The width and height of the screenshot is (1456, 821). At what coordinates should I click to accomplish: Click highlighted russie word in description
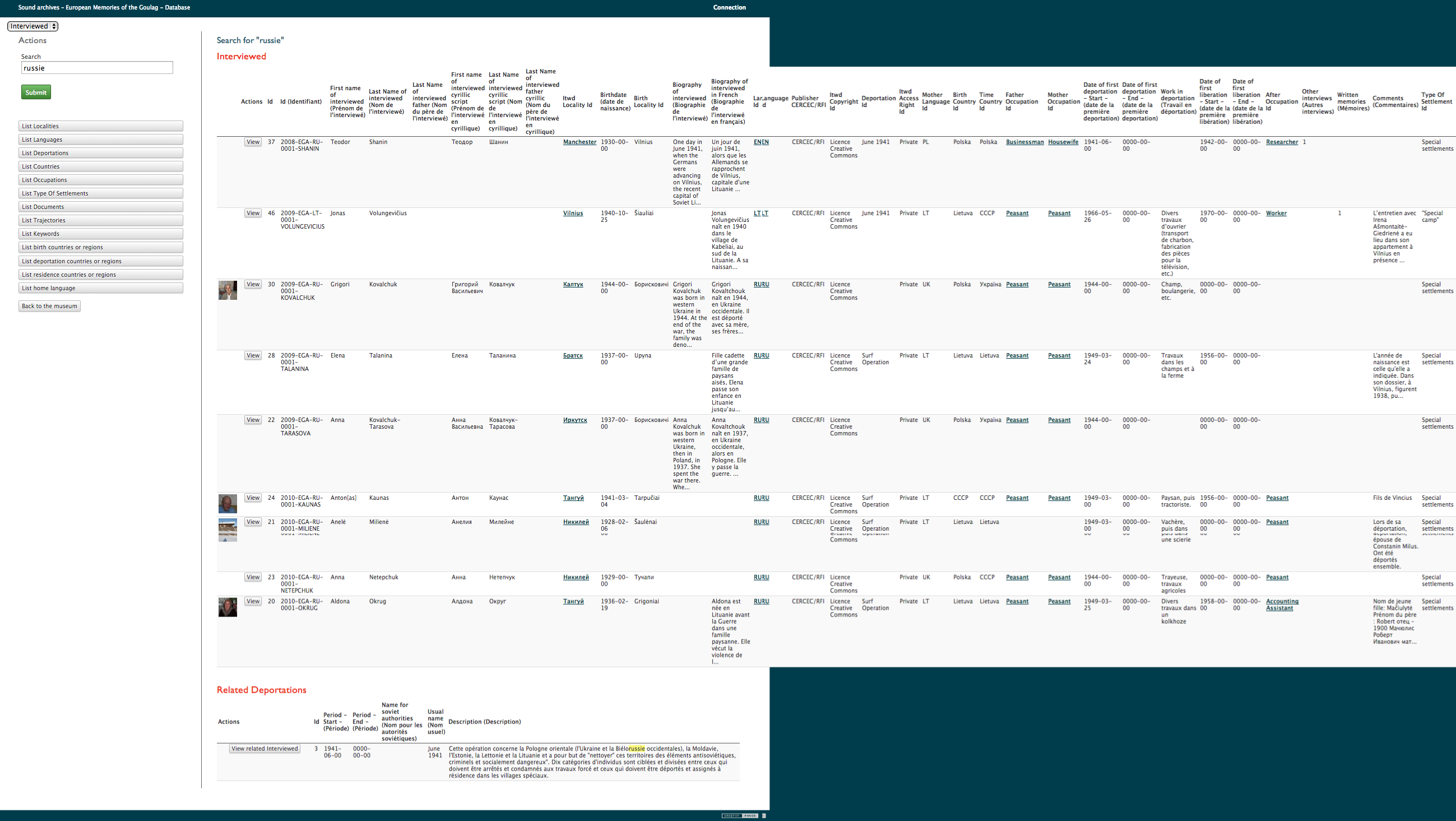(x=637, y=749)
